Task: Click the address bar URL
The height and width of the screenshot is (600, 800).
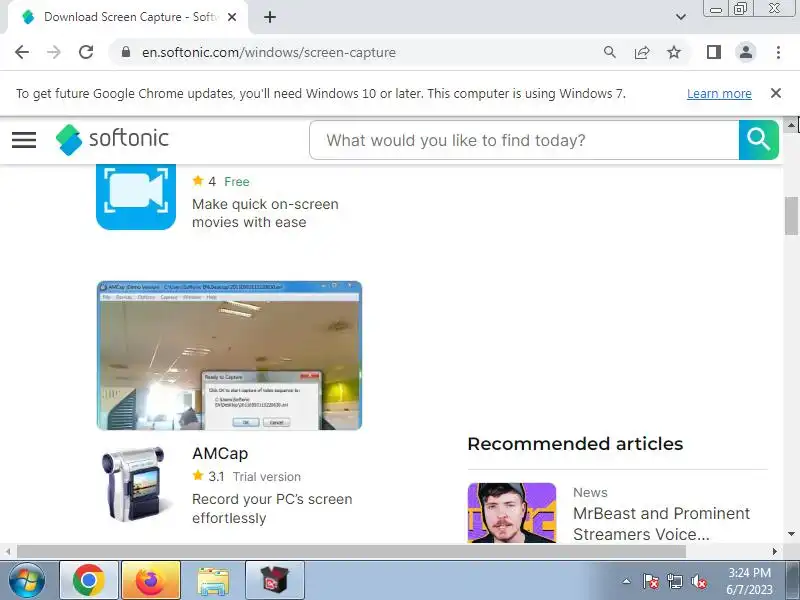Action: tap(269, 53)
